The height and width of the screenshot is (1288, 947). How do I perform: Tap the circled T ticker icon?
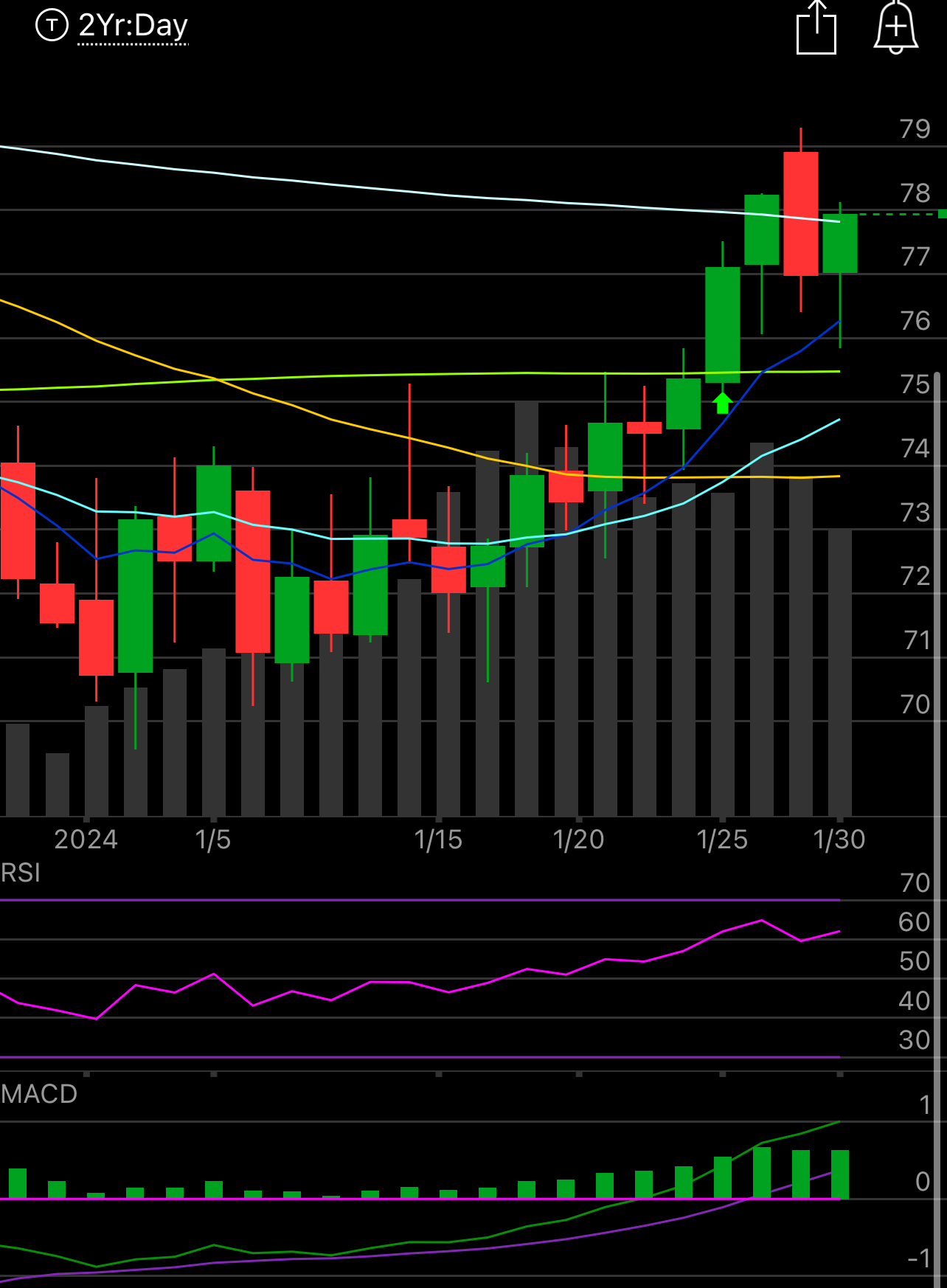coord(52,26)
